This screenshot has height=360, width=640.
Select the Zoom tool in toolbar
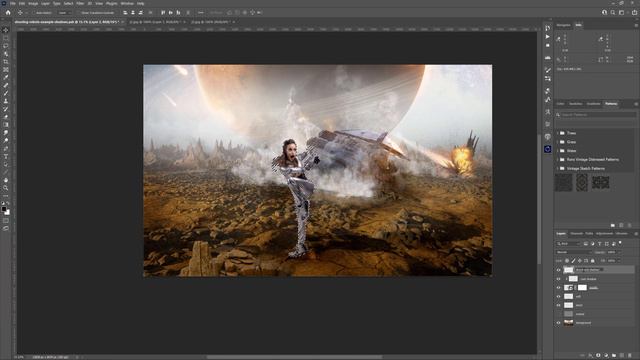point(5,188)
